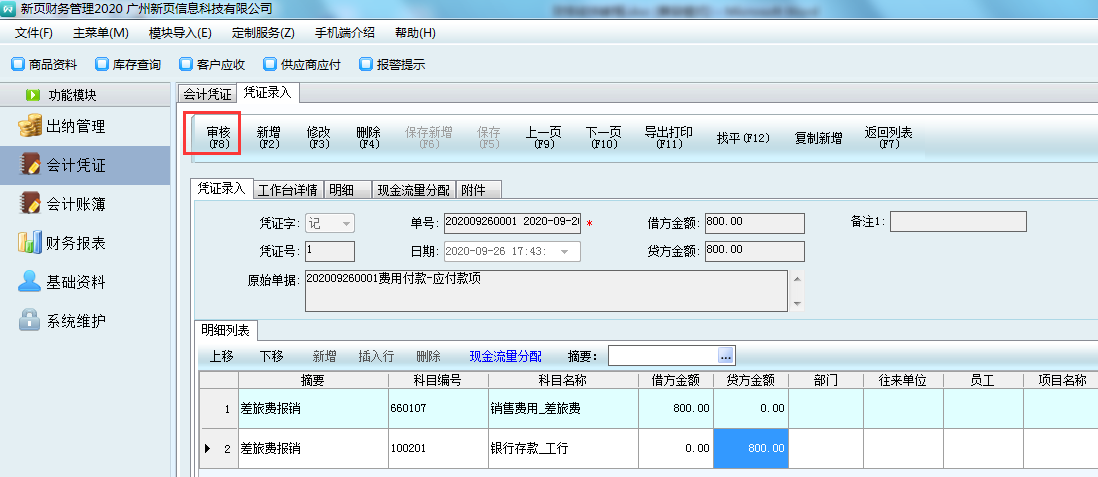1098x477 pixels.
Task: Click 审核 (F8) button
Action: pyautogui.click(x=218, y=138)
